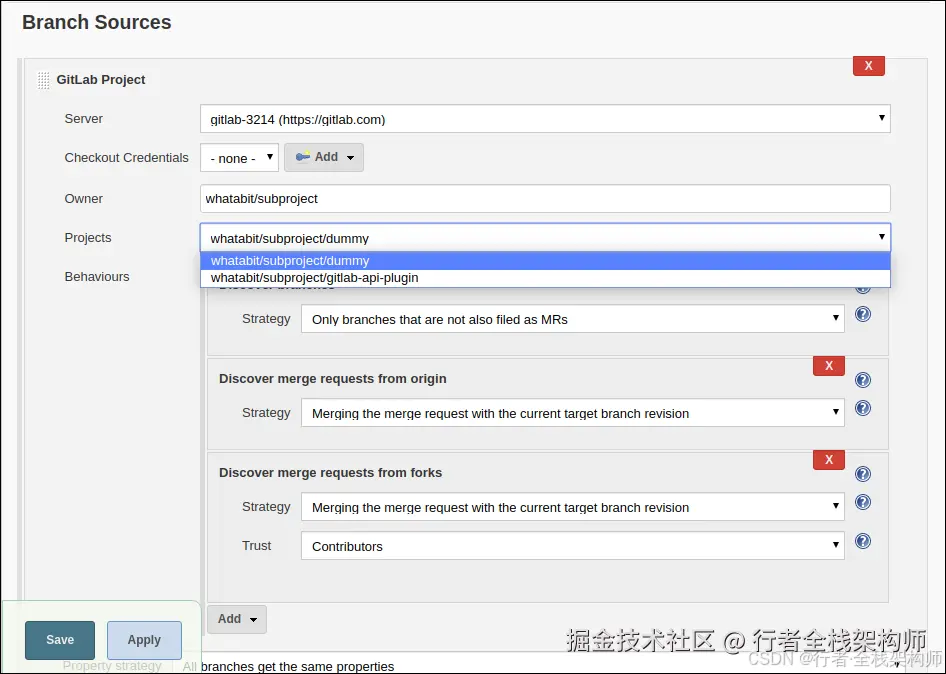Click the Behaviours label
946x674 pixels.
tap(97, 276)
